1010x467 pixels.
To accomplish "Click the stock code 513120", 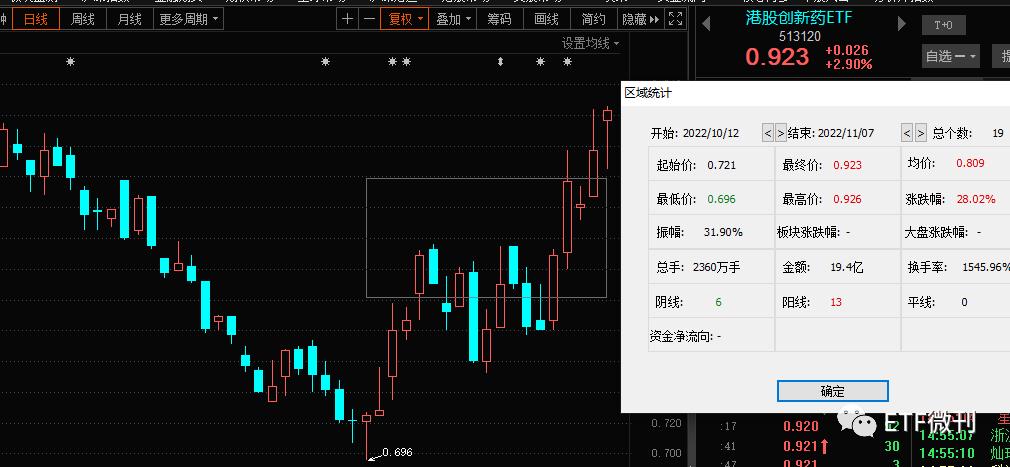I will [799, 36].
